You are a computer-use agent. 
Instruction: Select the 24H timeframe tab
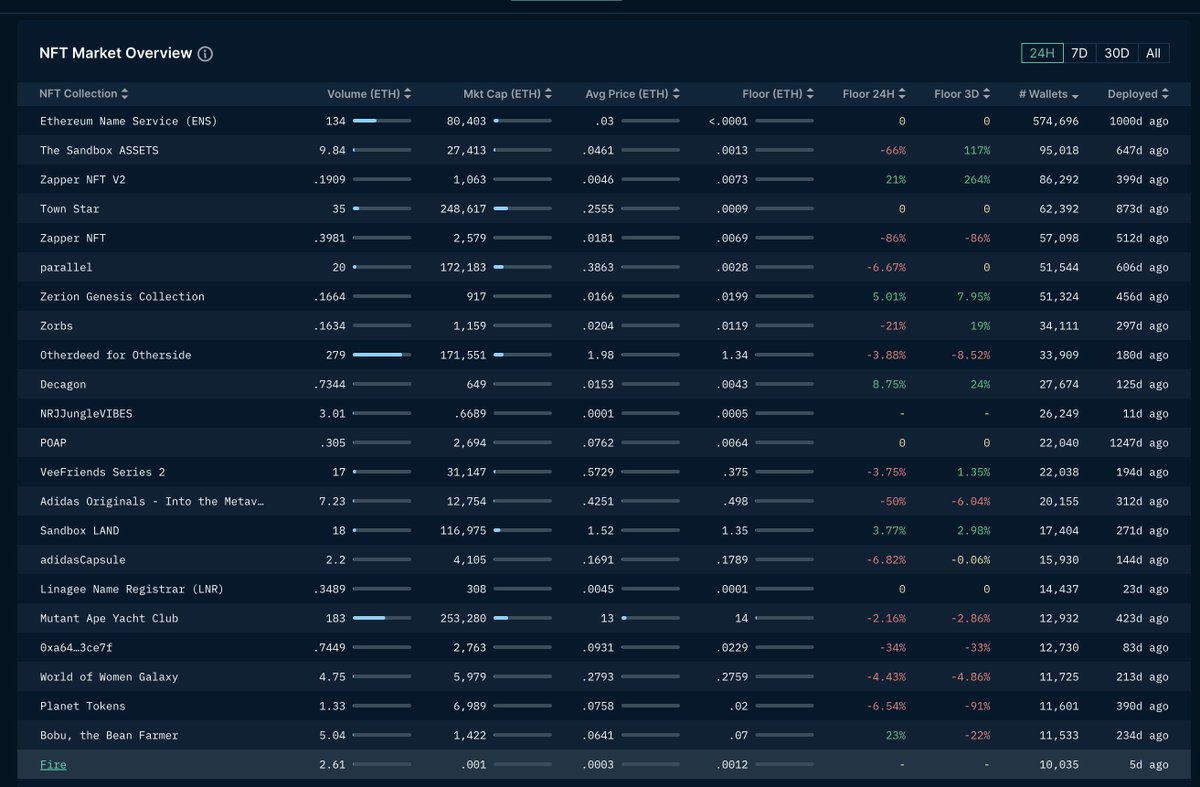(x=1042, y=53)
